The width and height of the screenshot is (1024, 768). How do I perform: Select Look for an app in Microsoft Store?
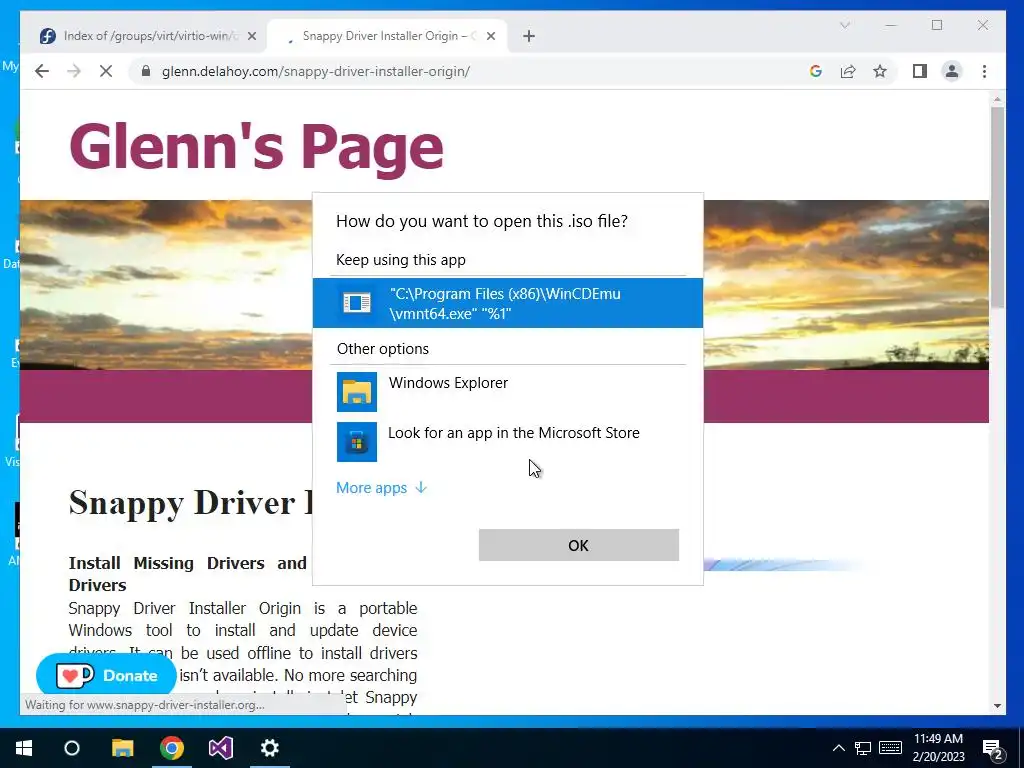click(x=507, y=441)
